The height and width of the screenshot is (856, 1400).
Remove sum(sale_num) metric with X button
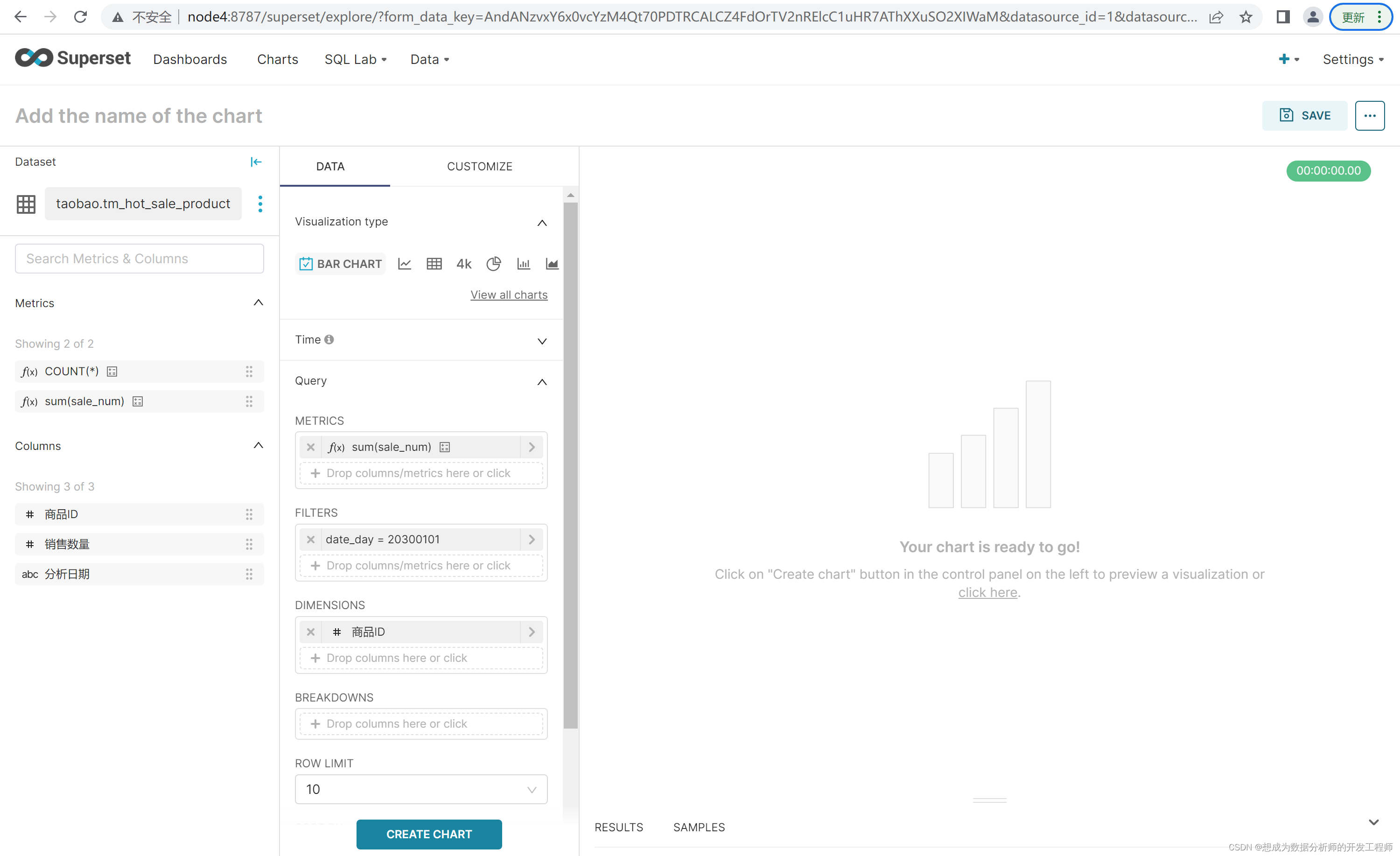[311, 446]
